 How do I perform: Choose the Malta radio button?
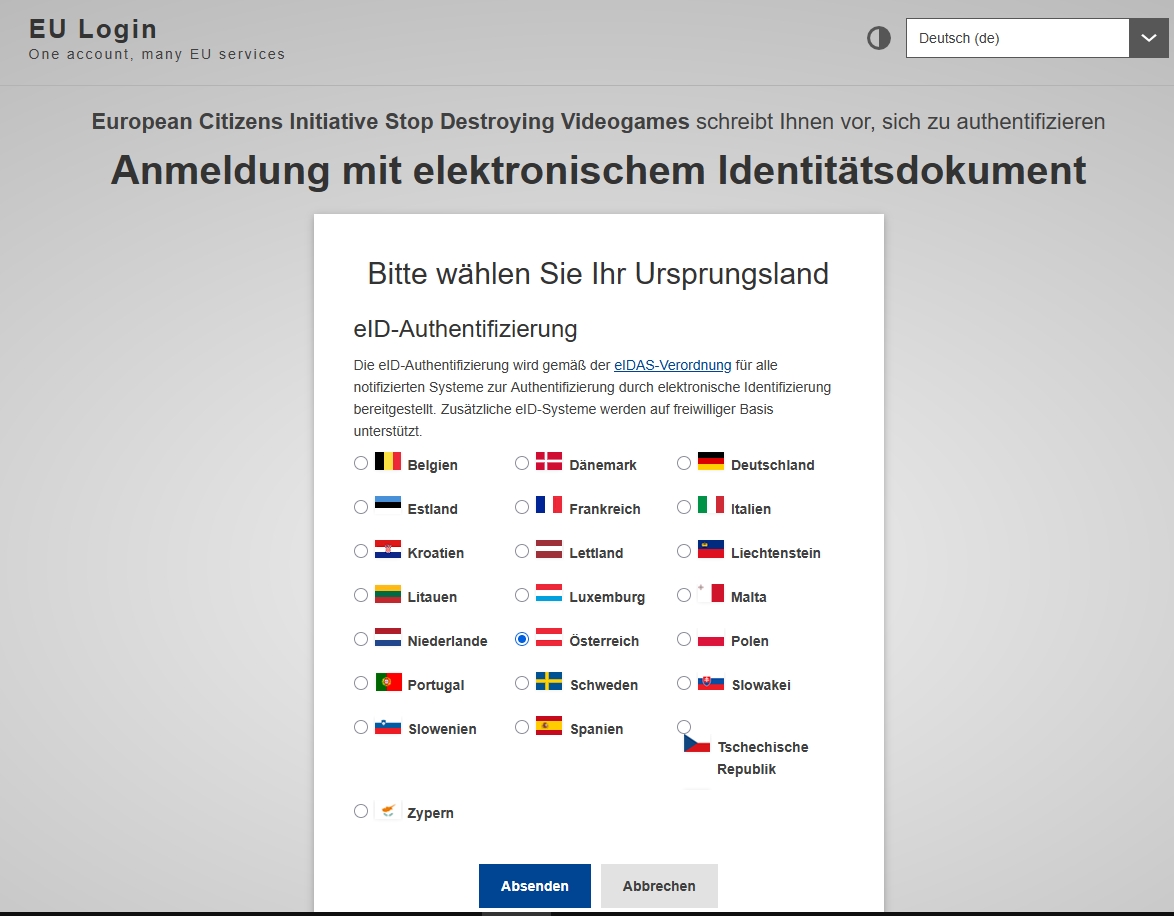pyautogui.click(x=684, y=595)
